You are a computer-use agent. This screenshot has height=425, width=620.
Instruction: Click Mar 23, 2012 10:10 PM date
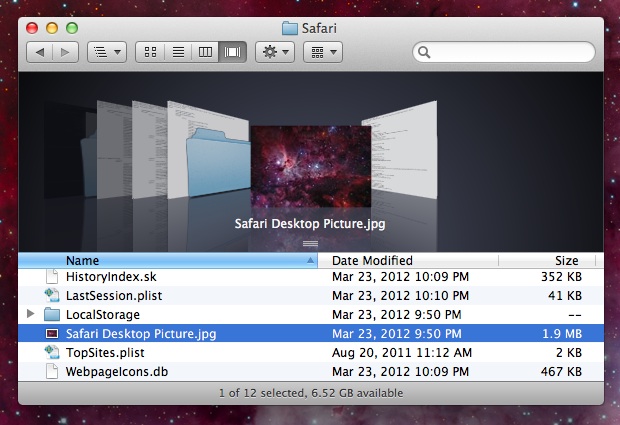(x=400, y=296)
